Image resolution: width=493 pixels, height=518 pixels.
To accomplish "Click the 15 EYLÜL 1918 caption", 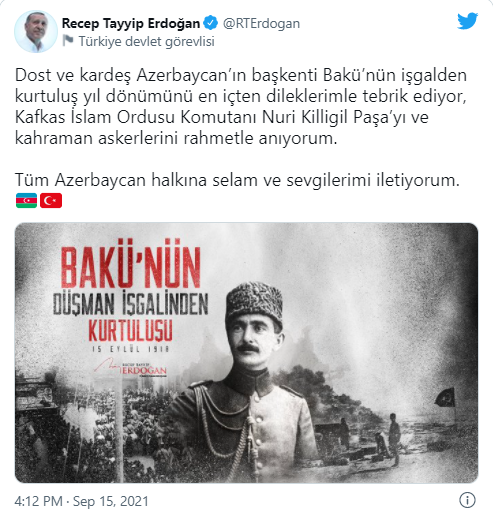I will (x=130, y=349).
